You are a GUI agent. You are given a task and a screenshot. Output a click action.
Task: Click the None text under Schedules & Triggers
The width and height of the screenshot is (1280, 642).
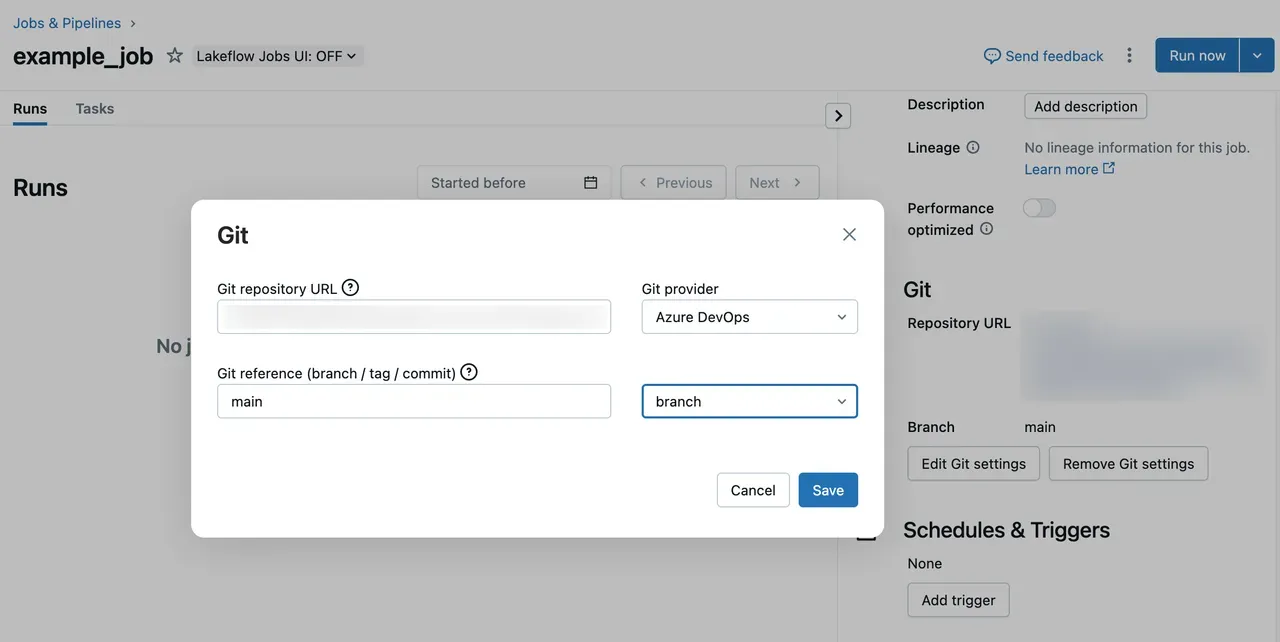925,564
